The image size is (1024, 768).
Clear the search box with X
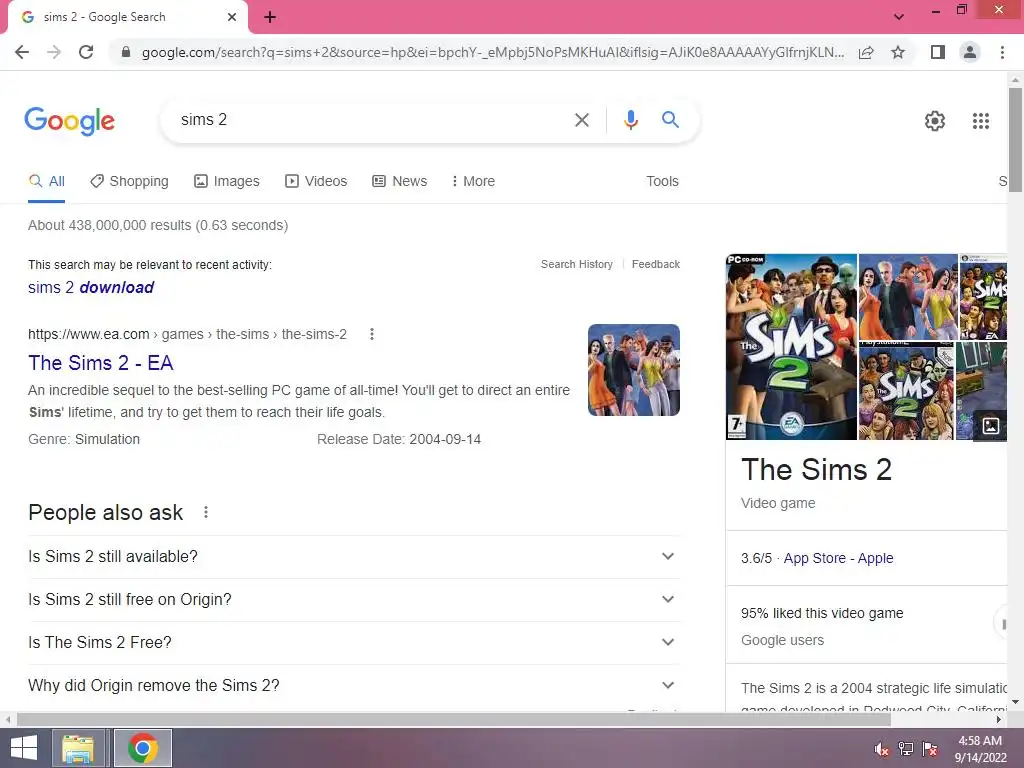(581, 120)
